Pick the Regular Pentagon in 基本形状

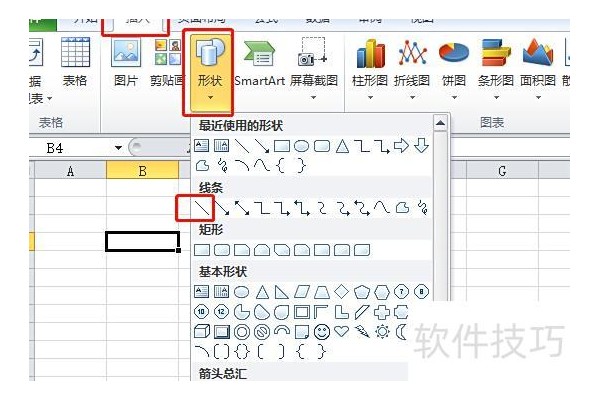(x=362, y=292)
